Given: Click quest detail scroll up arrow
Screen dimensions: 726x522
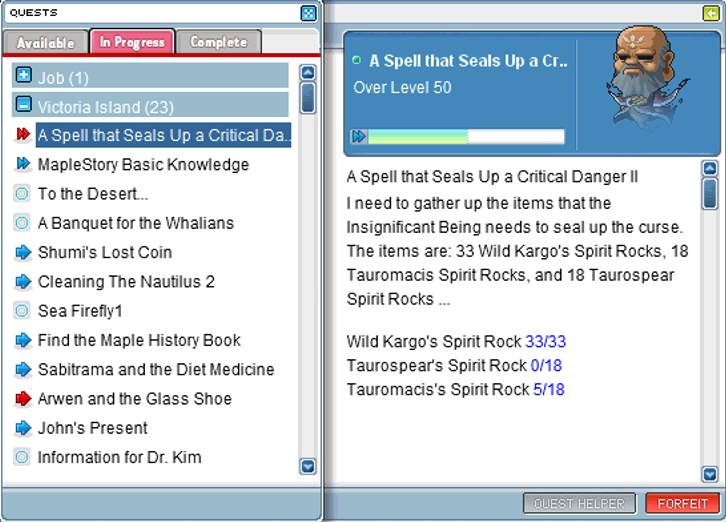Looking at the screenshot, I should [710, 168].
